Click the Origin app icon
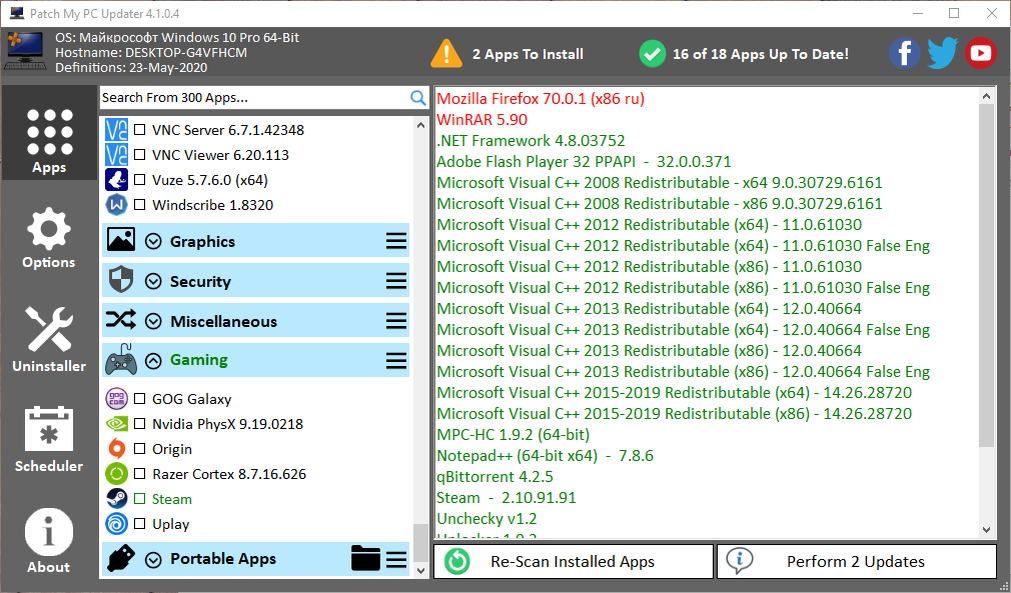 coord(116,449)
